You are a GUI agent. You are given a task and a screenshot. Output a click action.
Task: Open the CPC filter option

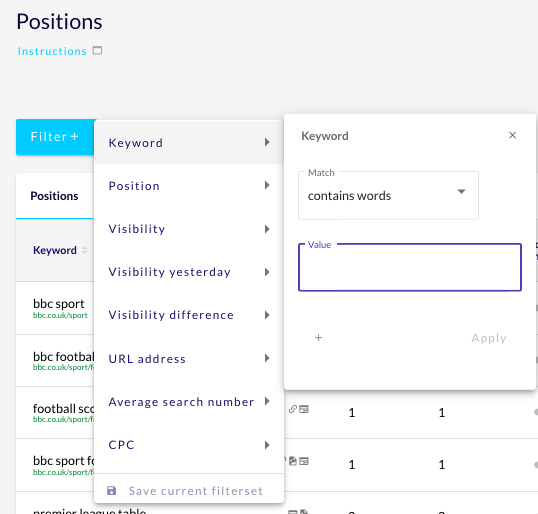(x=189, y=445)
